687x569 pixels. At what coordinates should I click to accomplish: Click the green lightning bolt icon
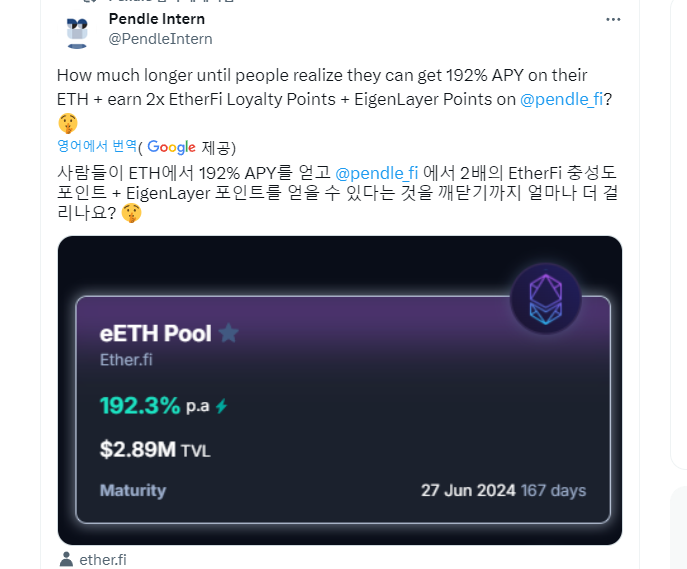(222, 406)
